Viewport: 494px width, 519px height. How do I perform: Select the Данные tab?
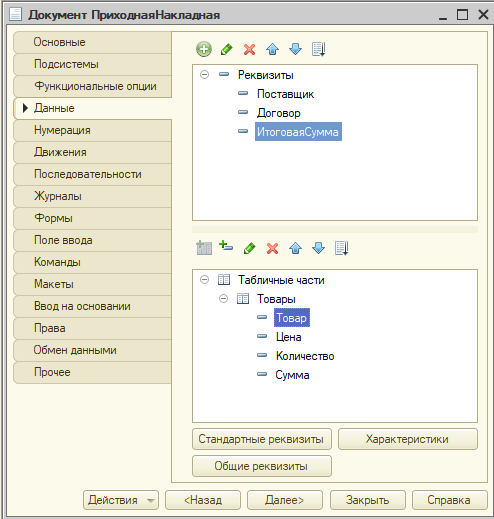(x=92, y=108)
